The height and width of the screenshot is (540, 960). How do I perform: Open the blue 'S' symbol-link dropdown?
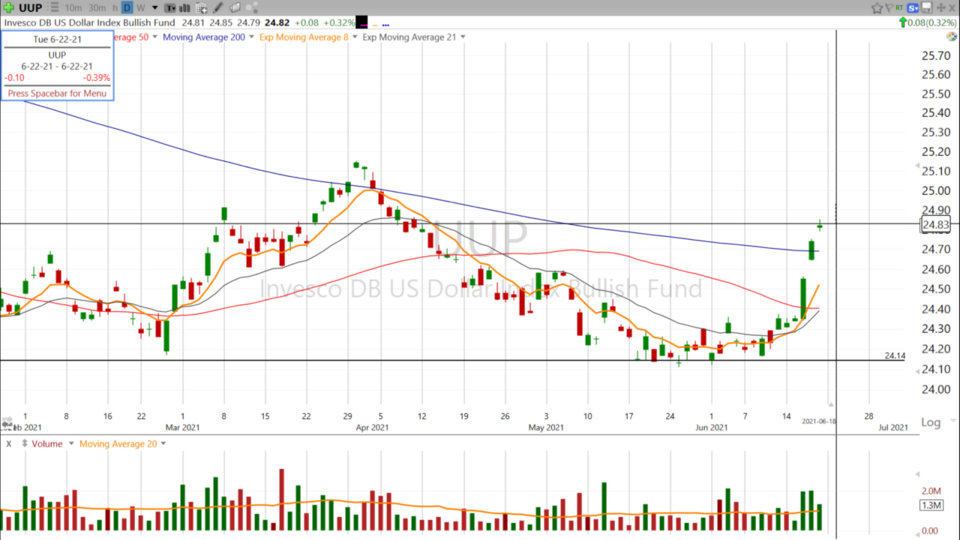[x=913, y=8]
